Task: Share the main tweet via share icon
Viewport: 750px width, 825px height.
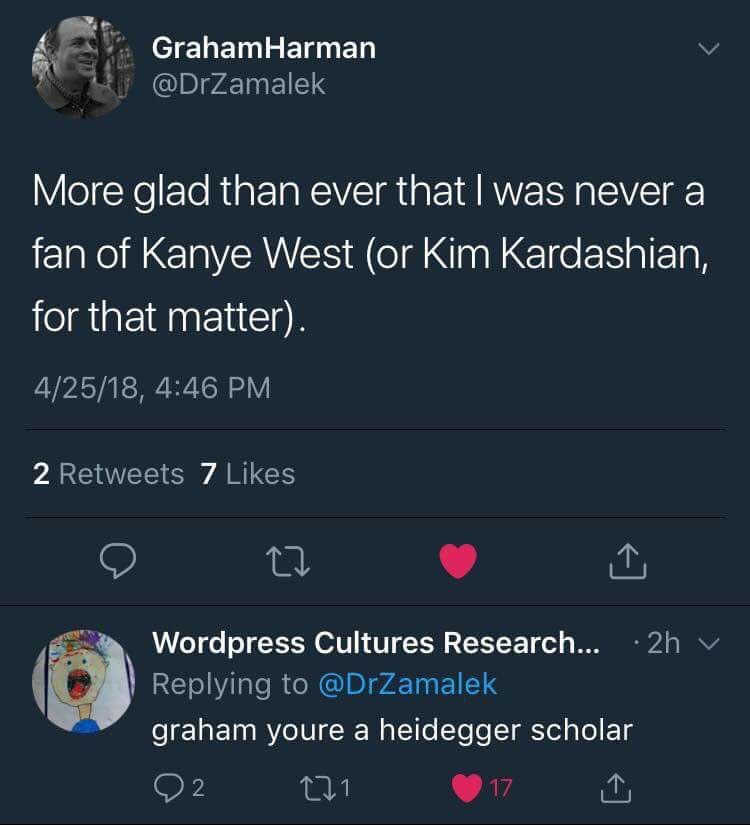Action: pos(629,561)
